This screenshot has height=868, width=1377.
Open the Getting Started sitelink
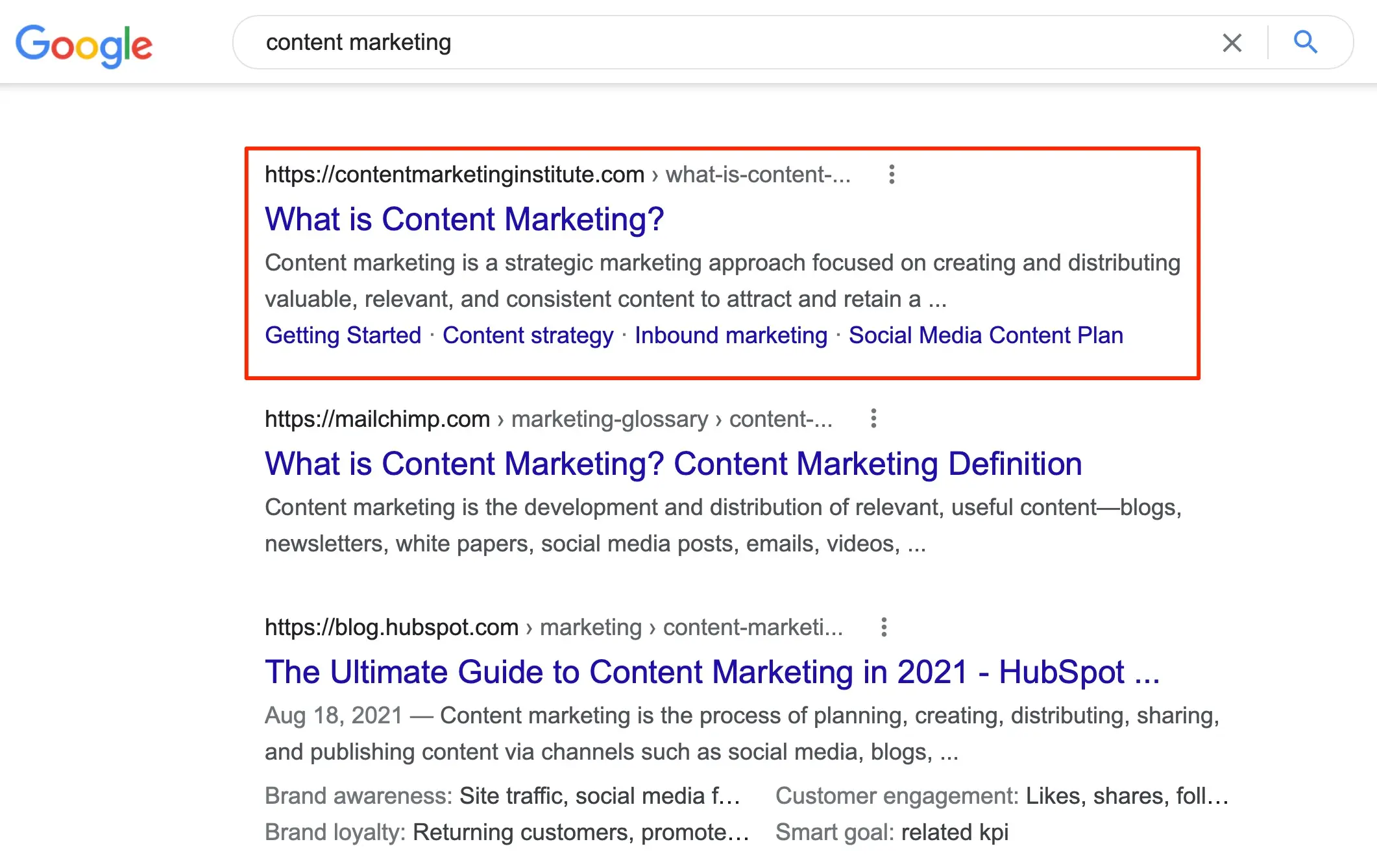pyautogui.click(x=343, y=335)
